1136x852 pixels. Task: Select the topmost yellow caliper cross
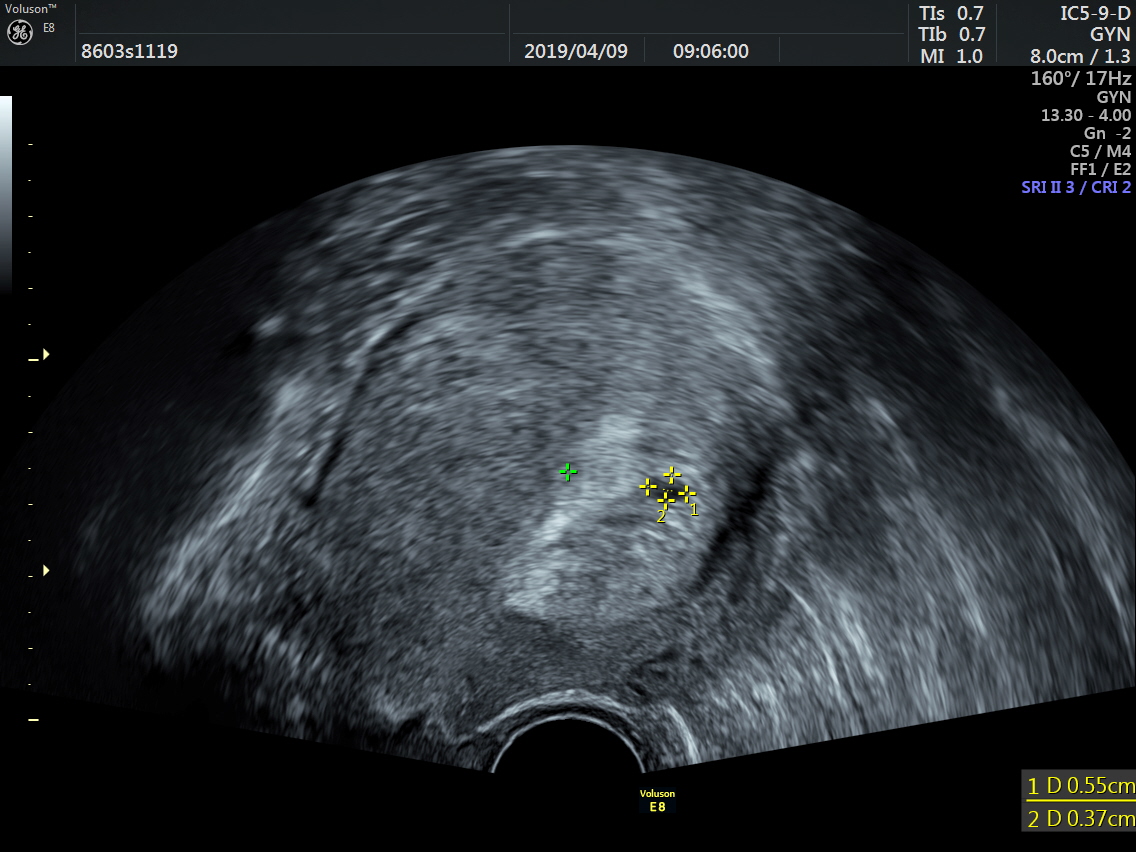(672, 474)
